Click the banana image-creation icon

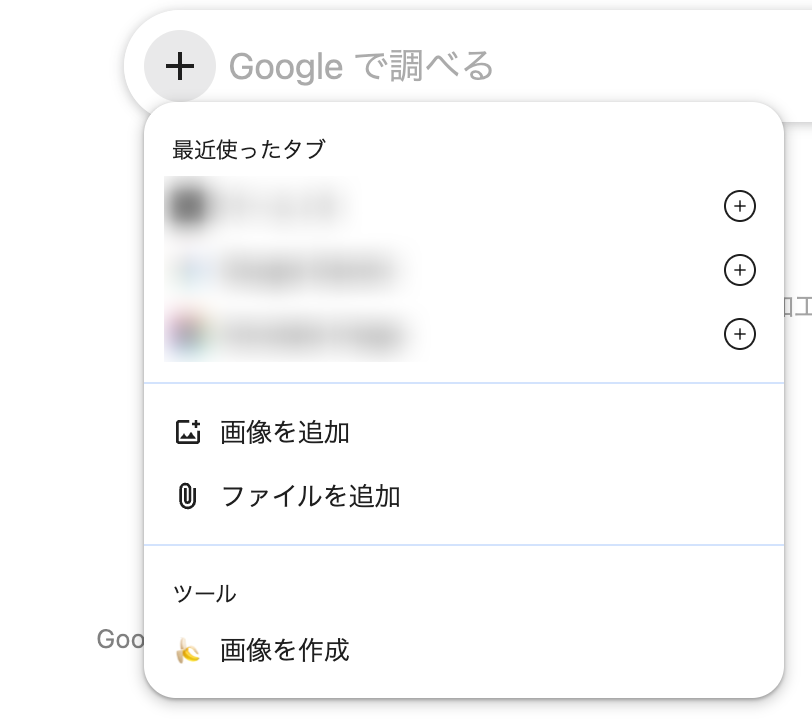(x=188, y=650)
